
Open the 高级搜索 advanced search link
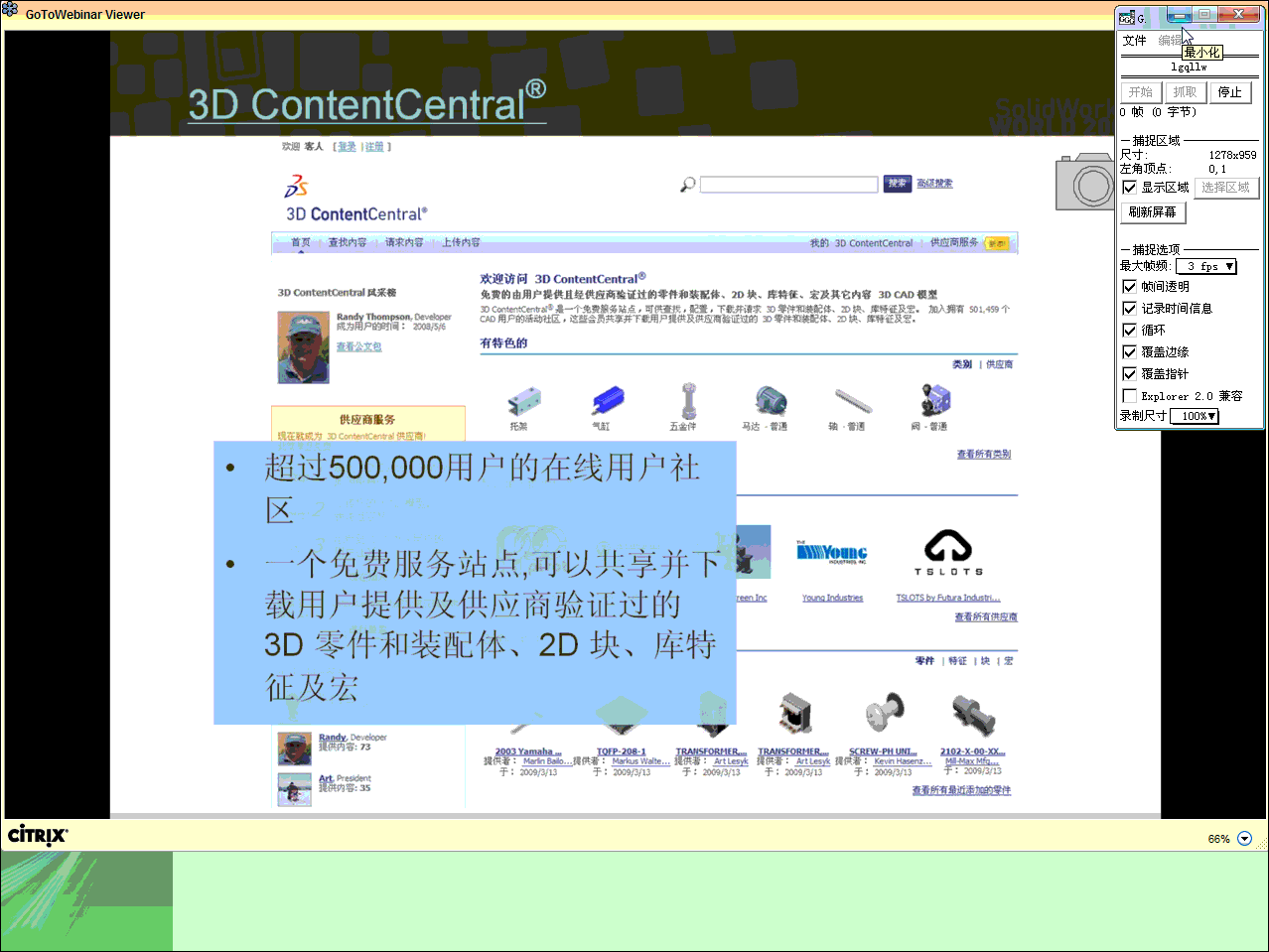point(934,184)
